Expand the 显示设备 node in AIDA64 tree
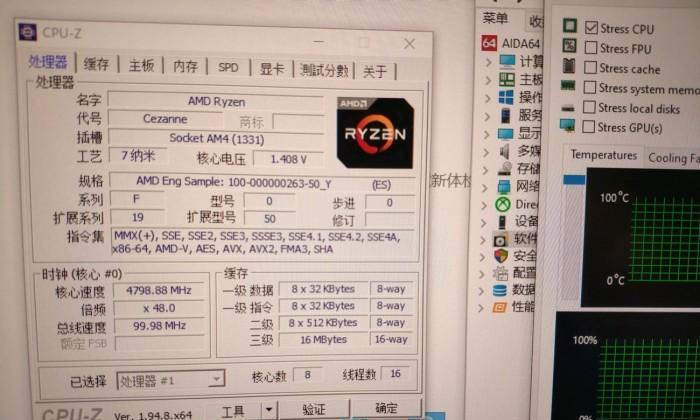Screen dimensions: 700x420 [487, 134]
